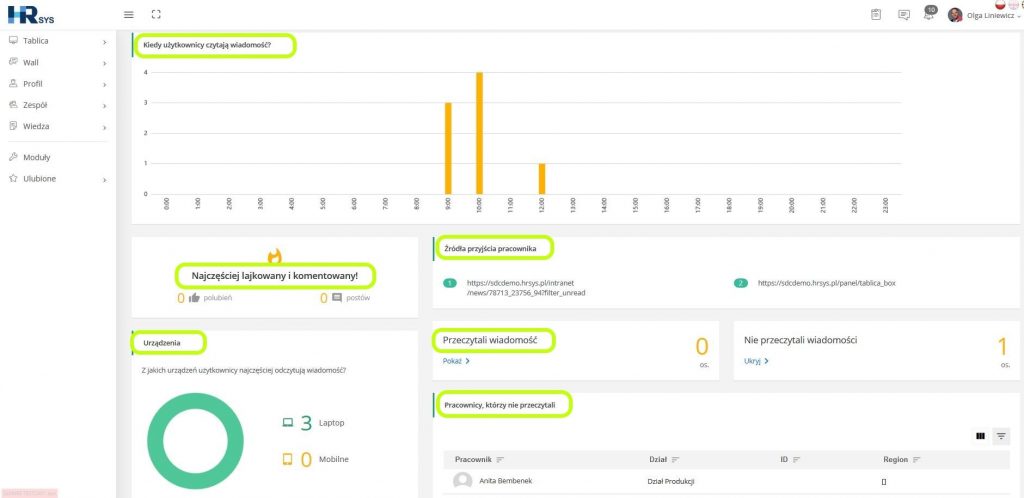1024x498 pixels.
Task: Click the thumbs-up polubień icon
Action: [x=194, y=298]
